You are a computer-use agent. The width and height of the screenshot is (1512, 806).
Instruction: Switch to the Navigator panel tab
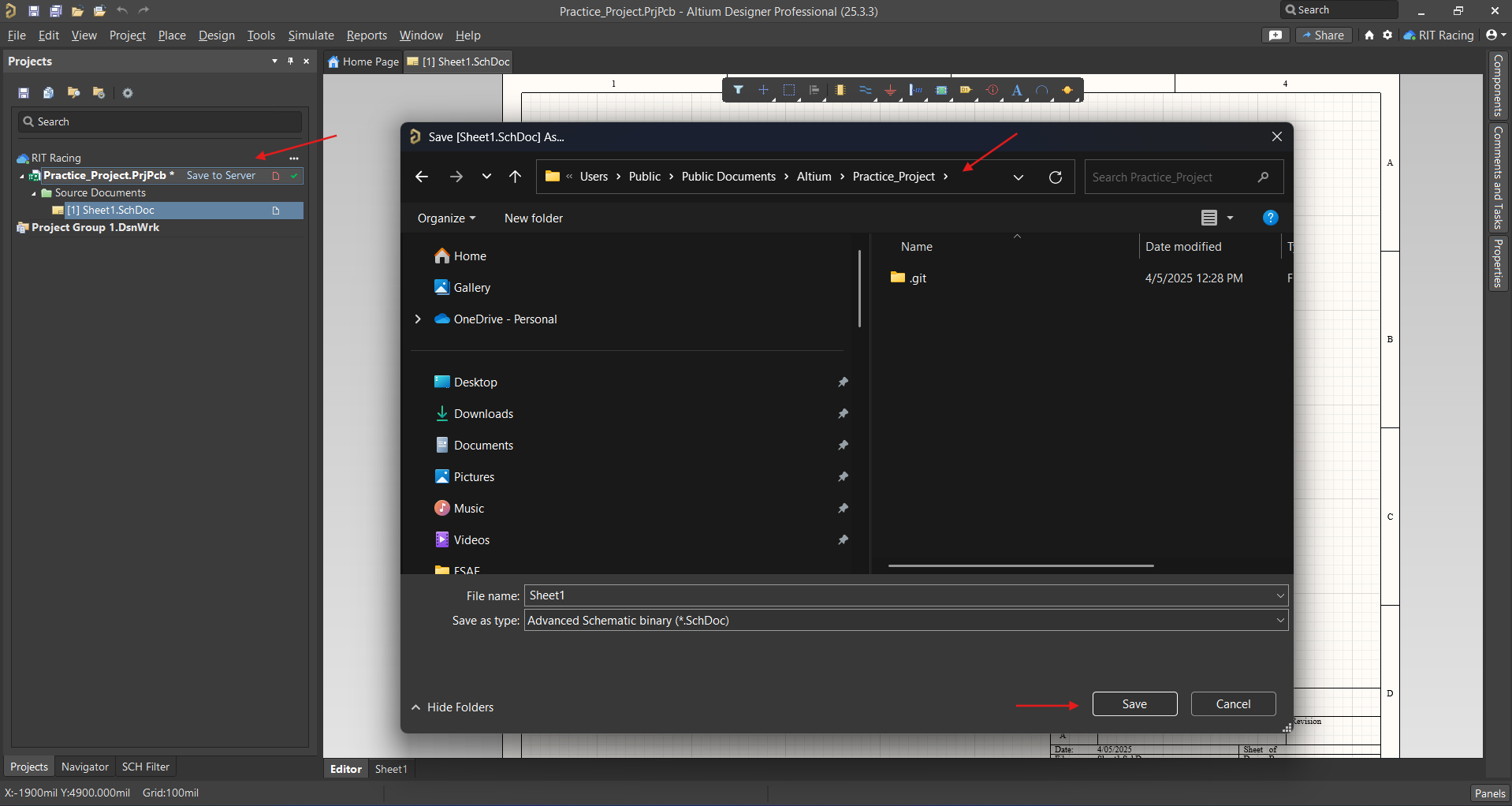(x=85, y=767)
